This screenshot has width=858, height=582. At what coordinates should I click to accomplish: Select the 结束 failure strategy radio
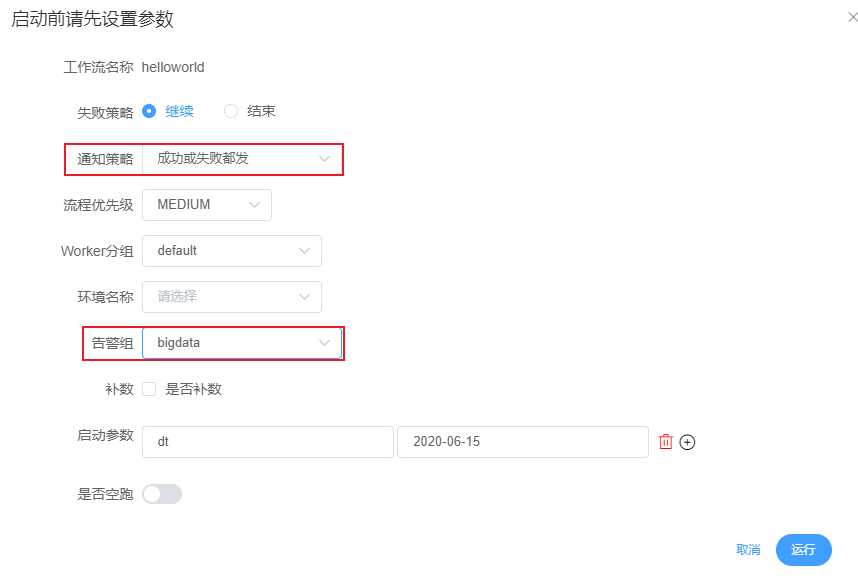[x=231, y=111]
